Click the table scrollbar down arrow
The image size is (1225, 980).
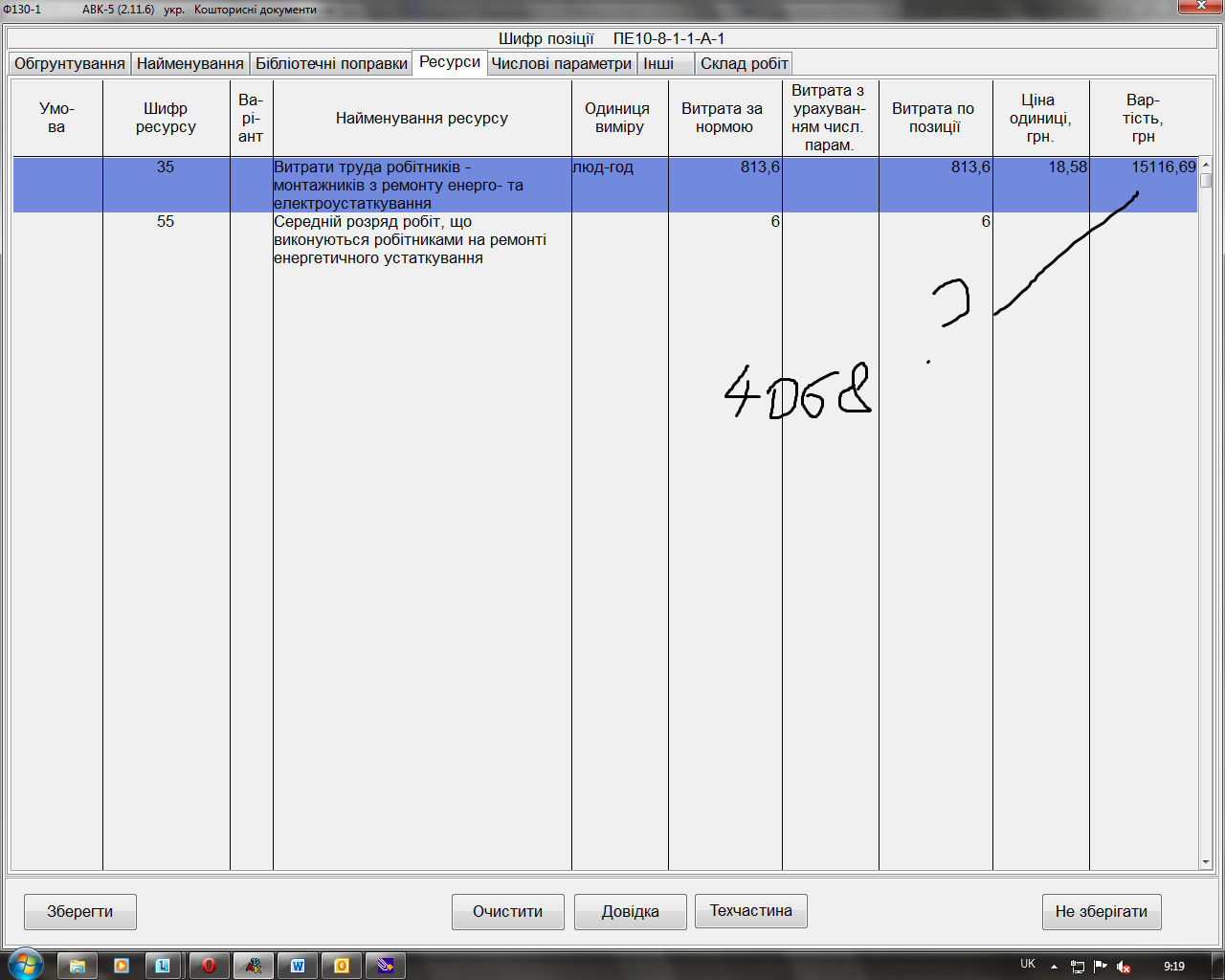(x=1206, y=862)
